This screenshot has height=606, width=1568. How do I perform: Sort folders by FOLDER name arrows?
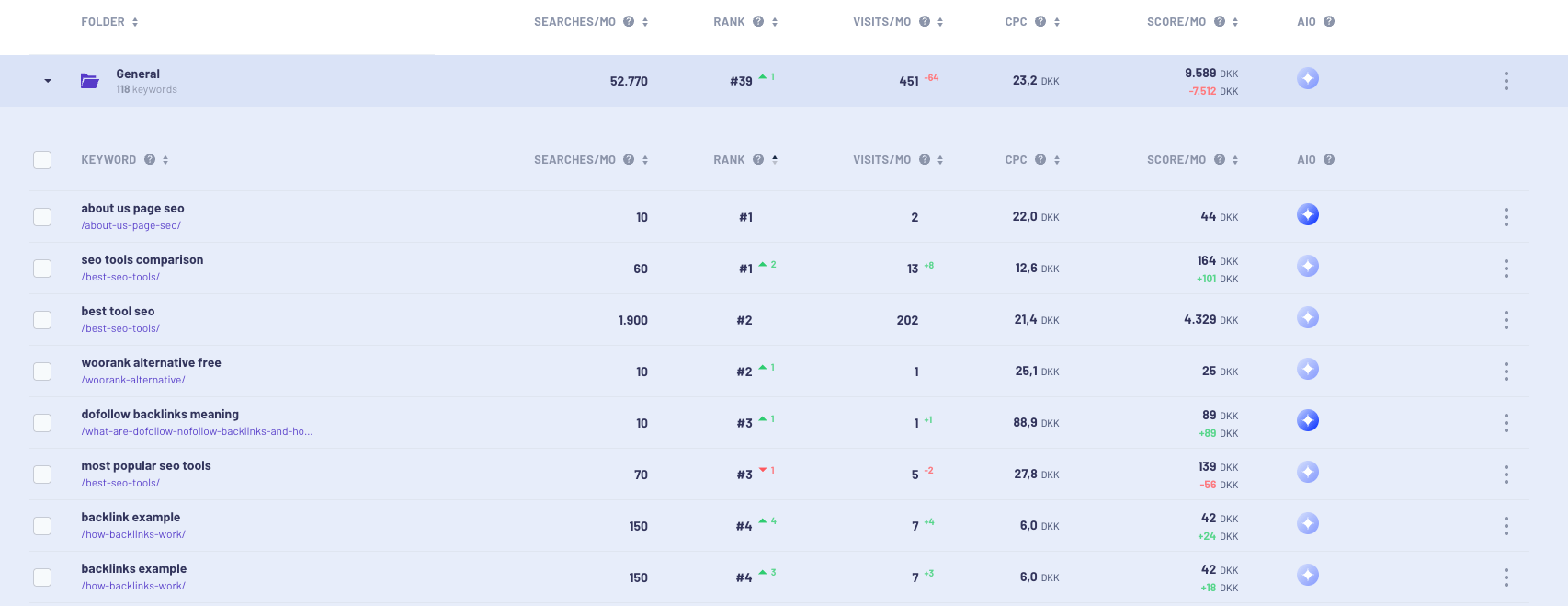tap(135, 22)
